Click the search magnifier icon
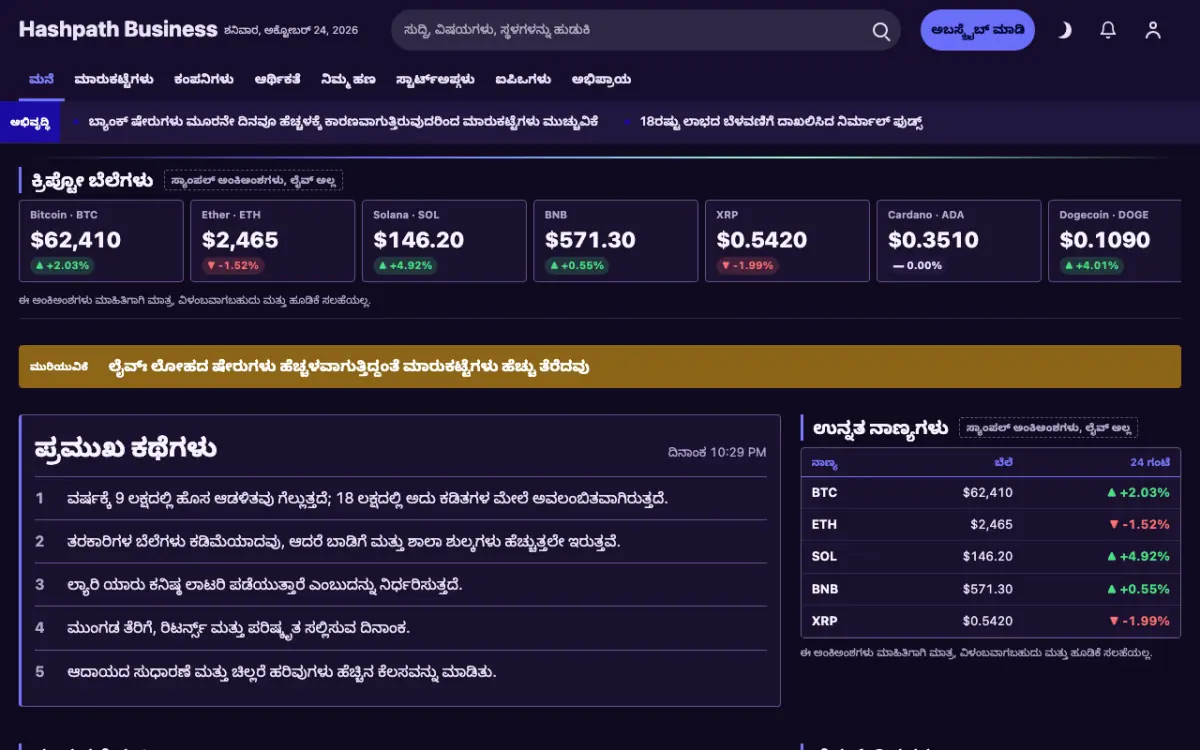1200x750 pixels. (x=881, y=31)
